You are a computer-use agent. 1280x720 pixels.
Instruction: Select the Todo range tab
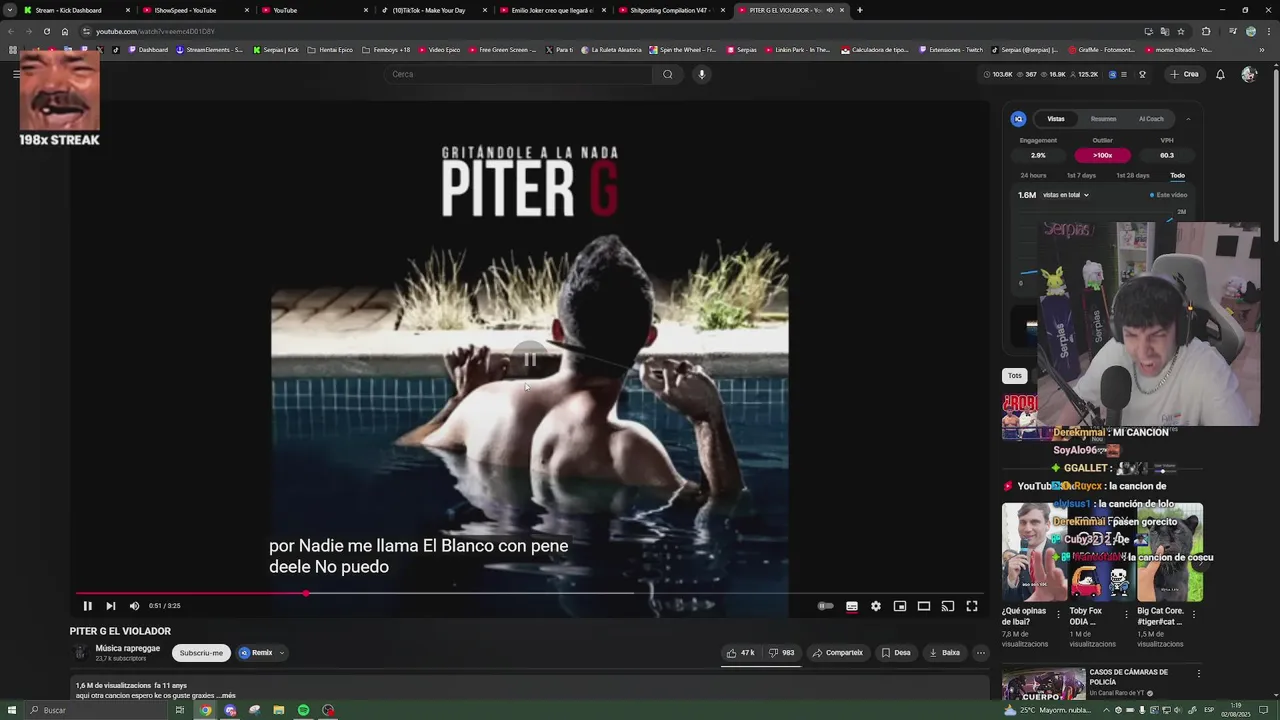[x=1177, y=176]
